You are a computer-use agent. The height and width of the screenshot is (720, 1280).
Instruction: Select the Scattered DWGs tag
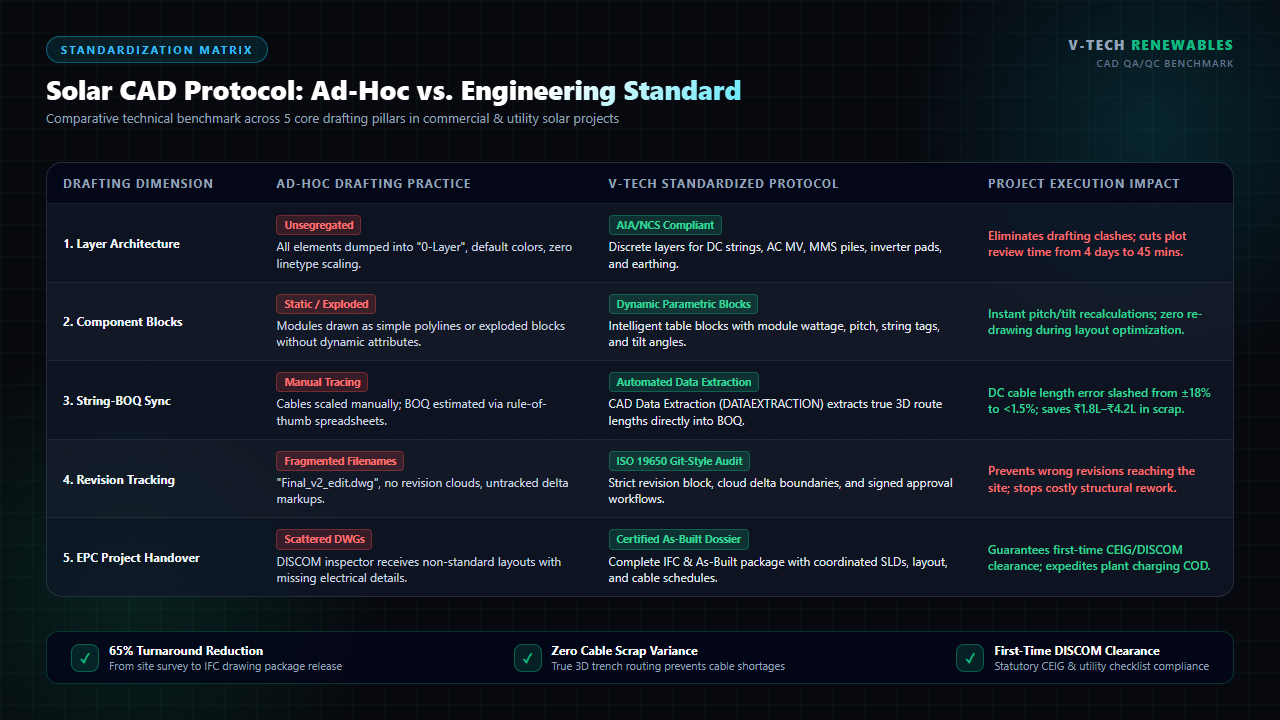324,539
